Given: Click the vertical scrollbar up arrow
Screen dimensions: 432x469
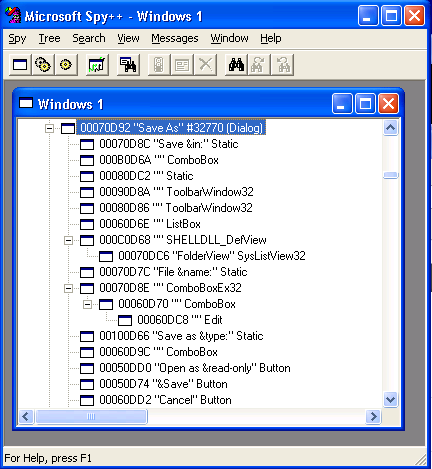Looking at the screenshot, I should (x=390, y=127).
